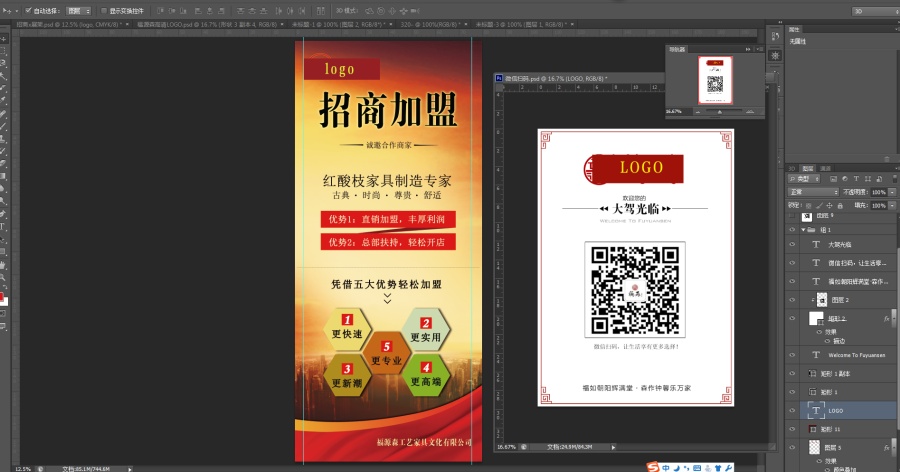900x472 pixels.
Task: Select the Move tool in the toolbox
Action: pos(5,39)
